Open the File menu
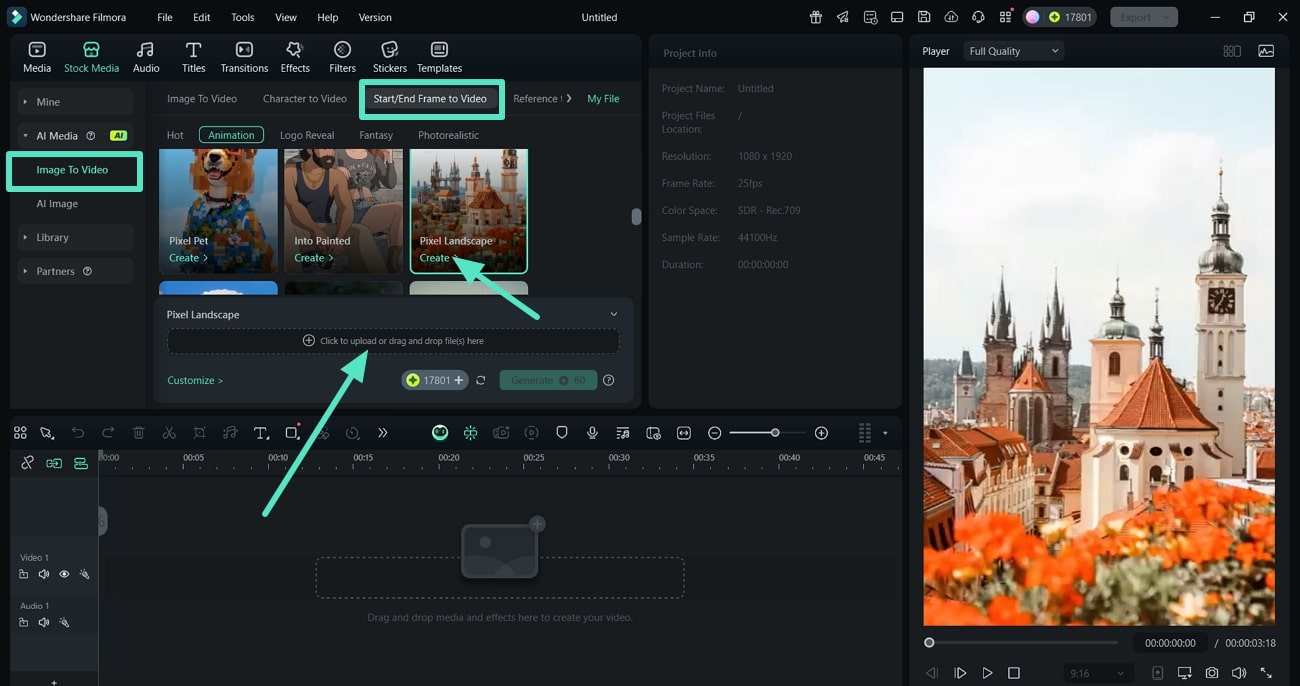The image size is (1300, 686). tap(165, 17)
